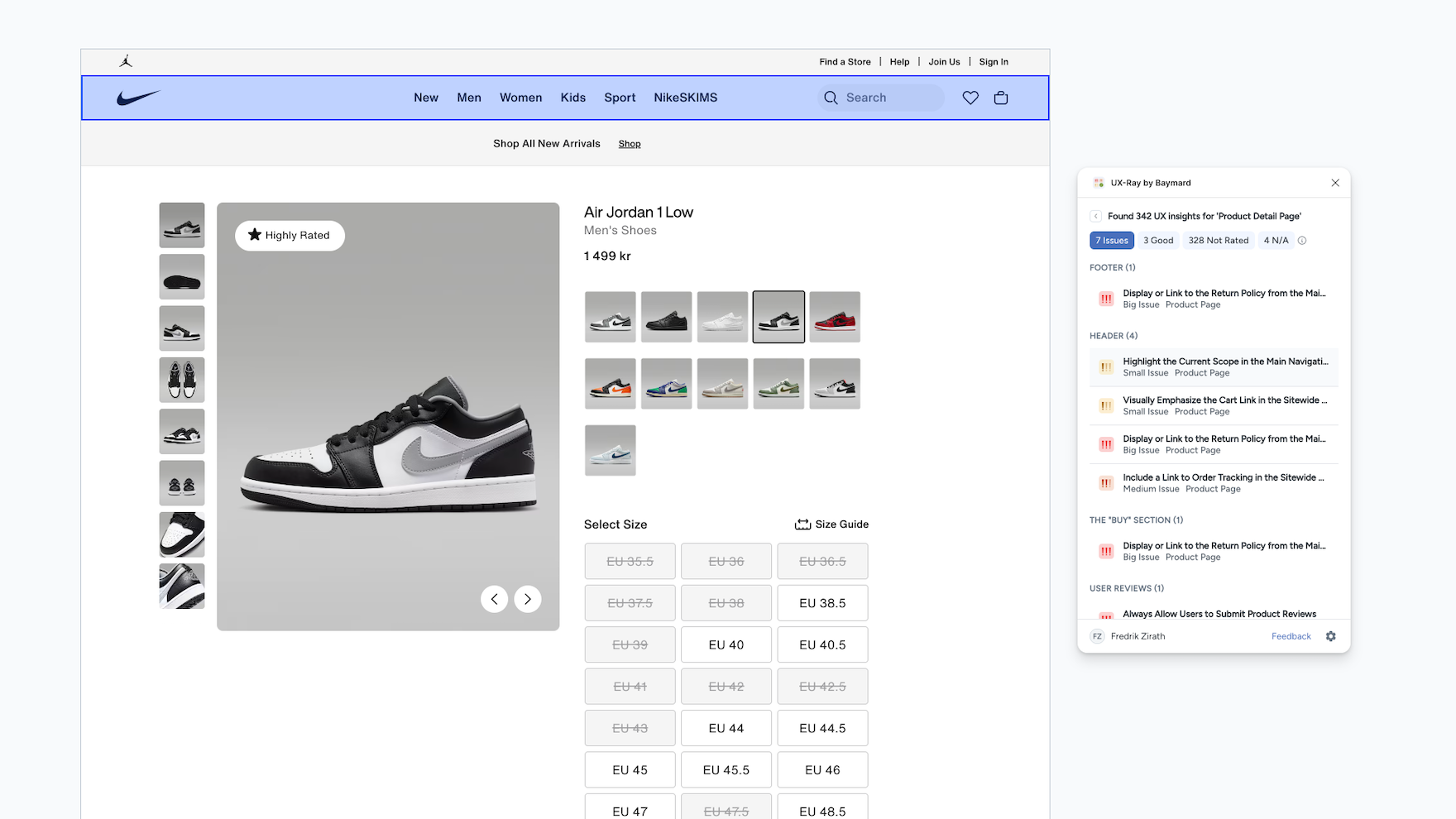Select size EU 40
This screenshot has height=819, width=1456.
(726, 644)
